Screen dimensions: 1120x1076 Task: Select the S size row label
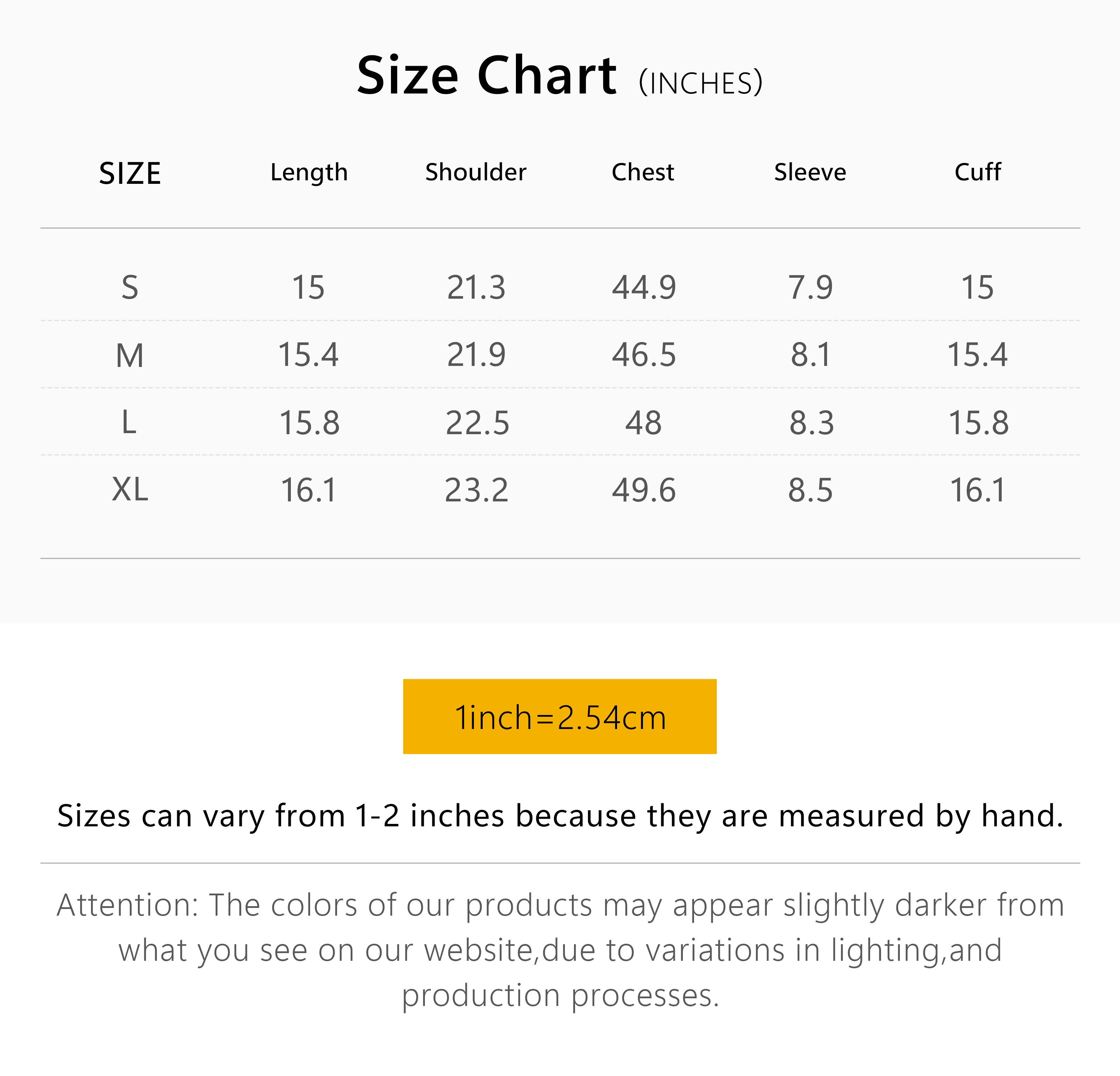[x=130, y=287]
